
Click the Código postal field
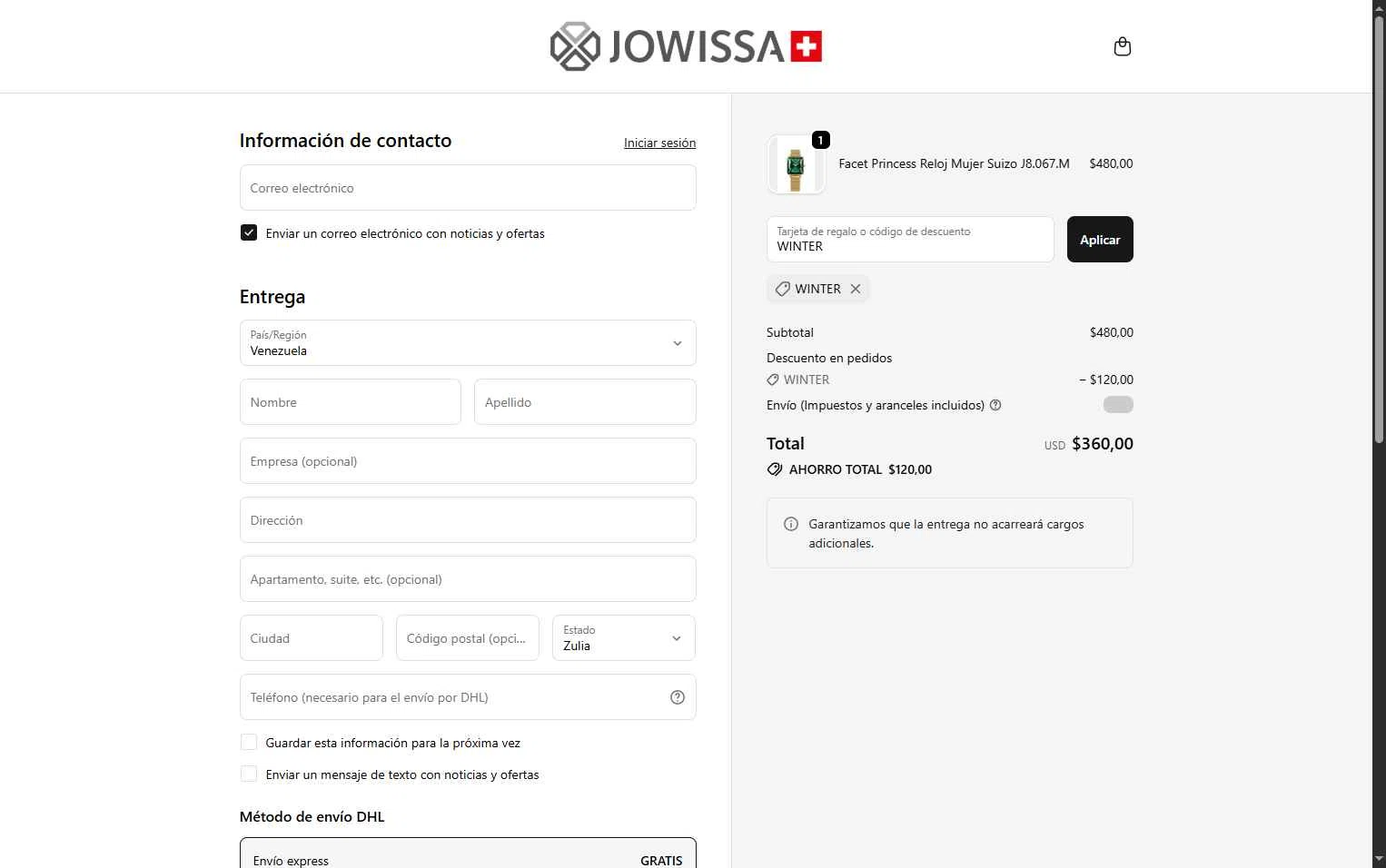[468, 637]
